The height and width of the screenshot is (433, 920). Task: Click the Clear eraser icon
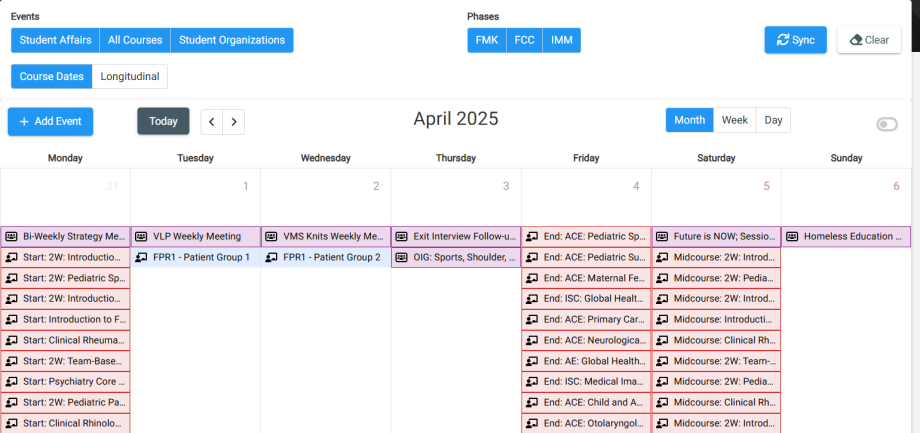point(856,40)
